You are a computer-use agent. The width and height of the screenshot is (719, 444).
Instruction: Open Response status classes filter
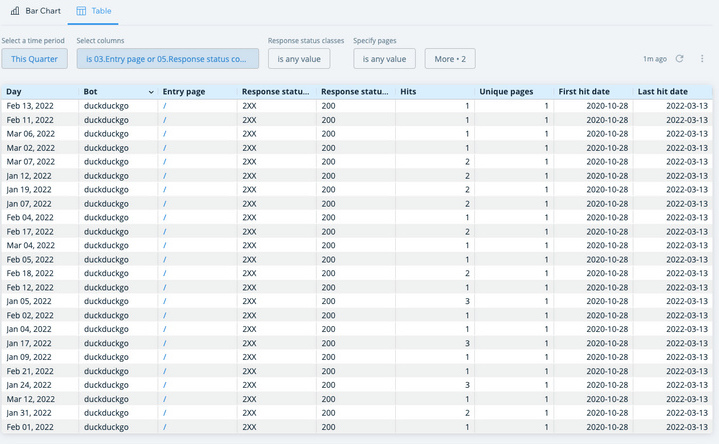[299, 59]
